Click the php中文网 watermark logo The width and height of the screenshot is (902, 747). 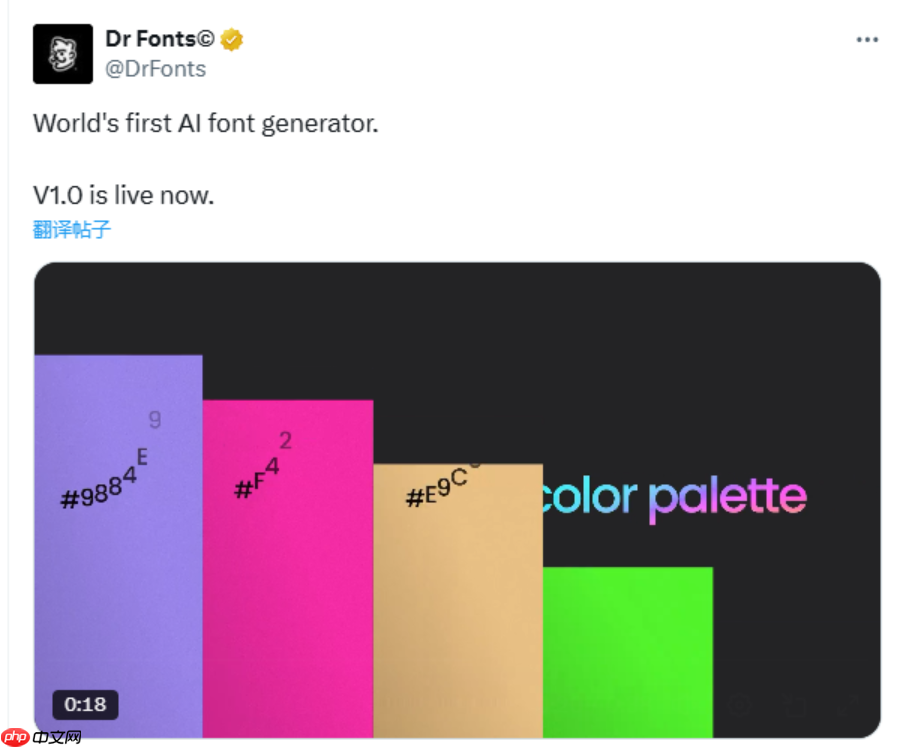[40, 736]
